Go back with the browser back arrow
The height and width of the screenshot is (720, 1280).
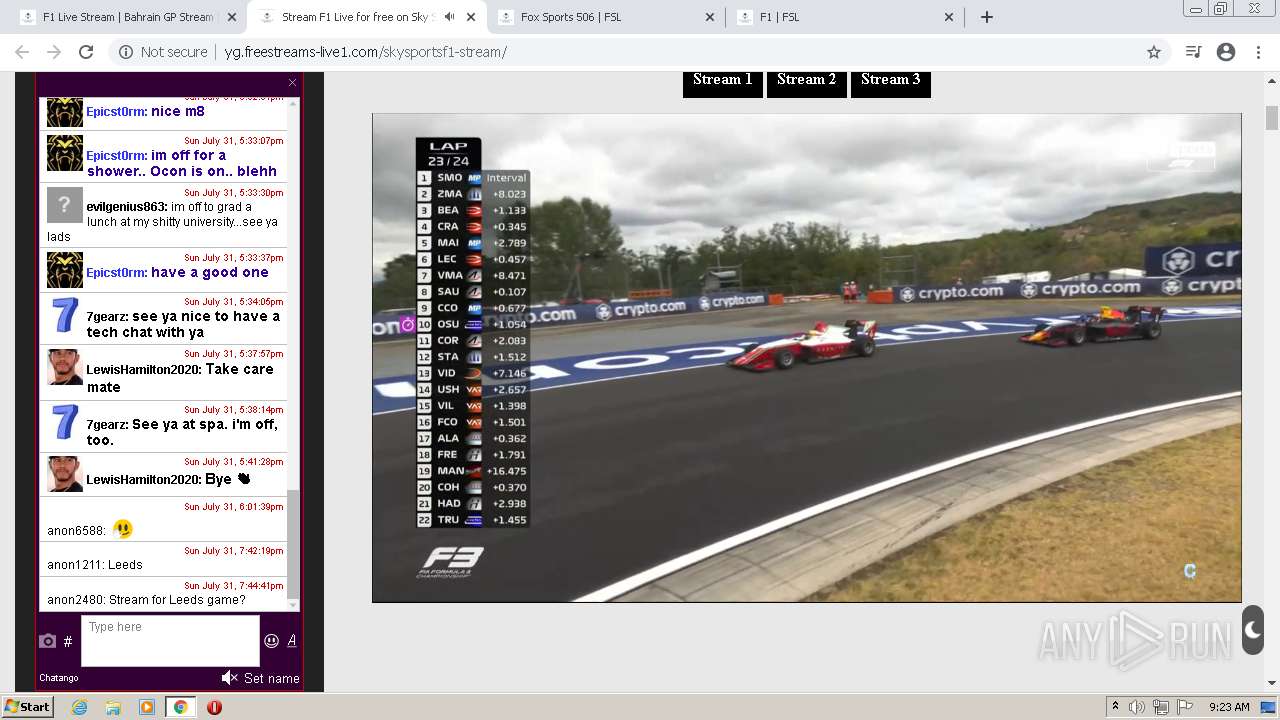pos(22,52)
